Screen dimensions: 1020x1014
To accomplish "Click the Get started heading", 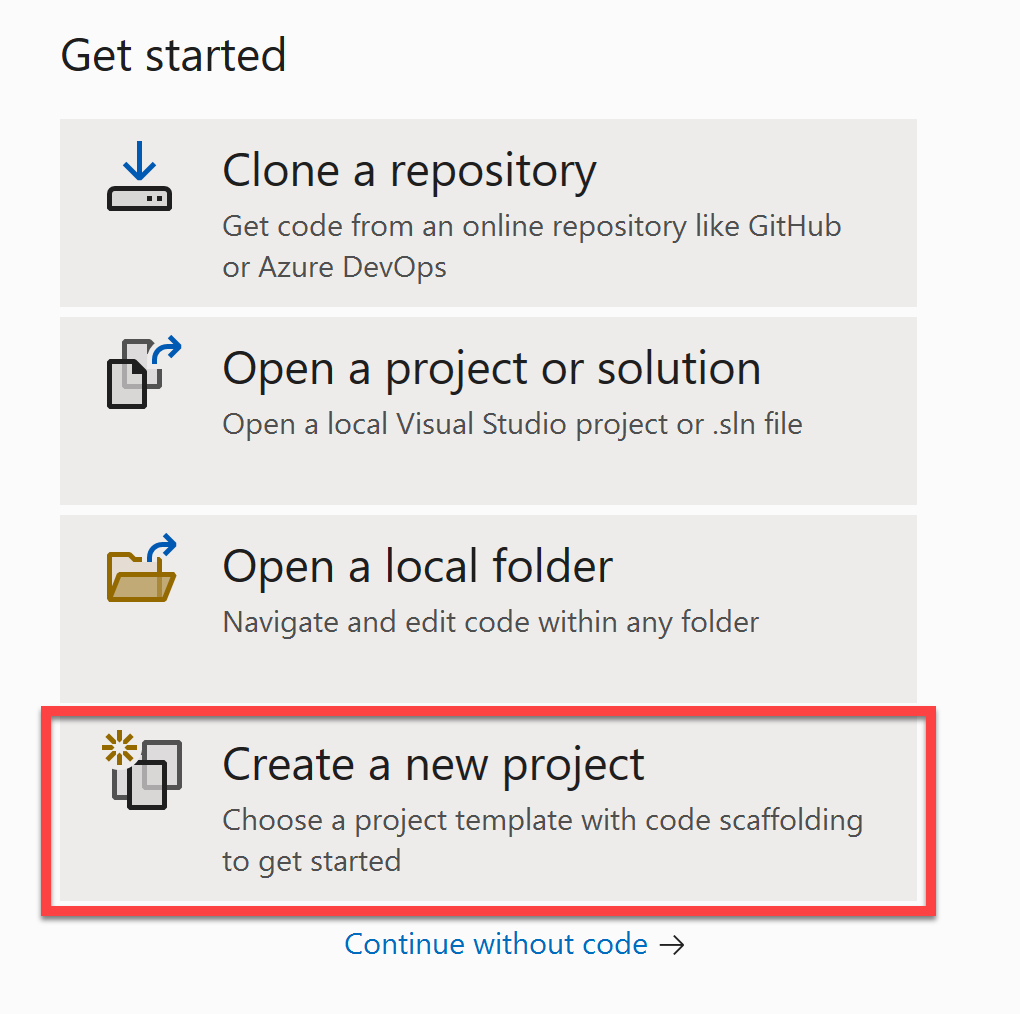I will tap(172, 55).
